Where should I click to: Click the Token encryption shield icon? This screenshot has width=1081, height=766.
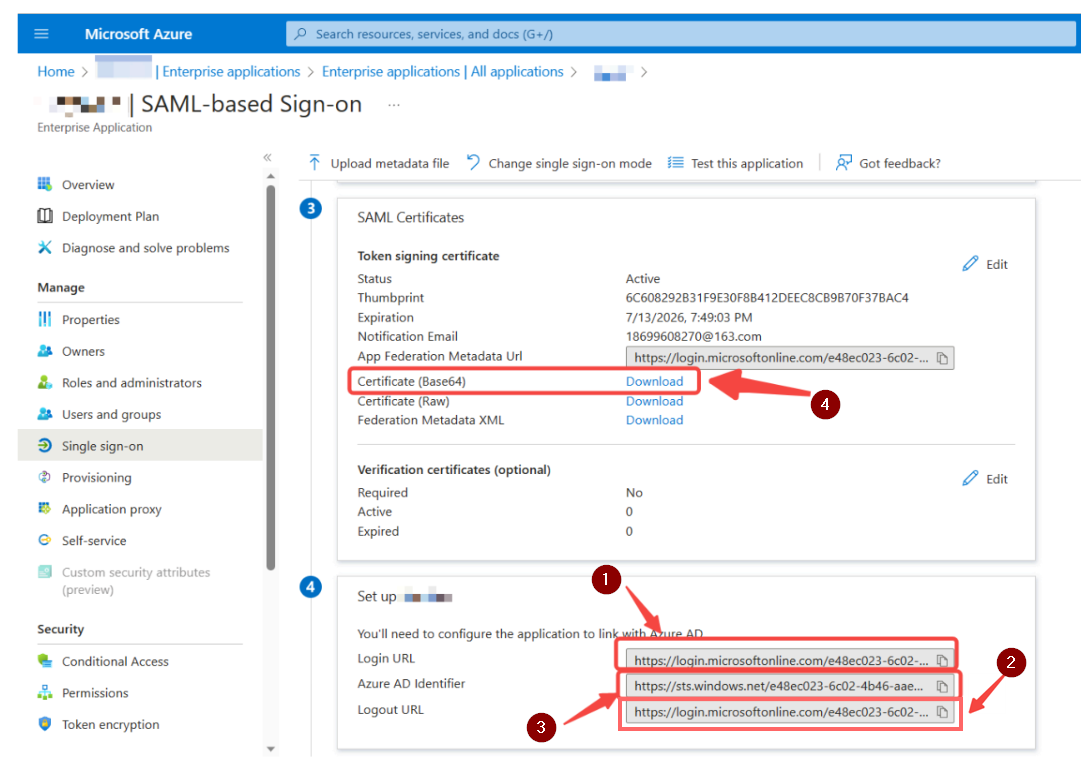tap(45, 724)
